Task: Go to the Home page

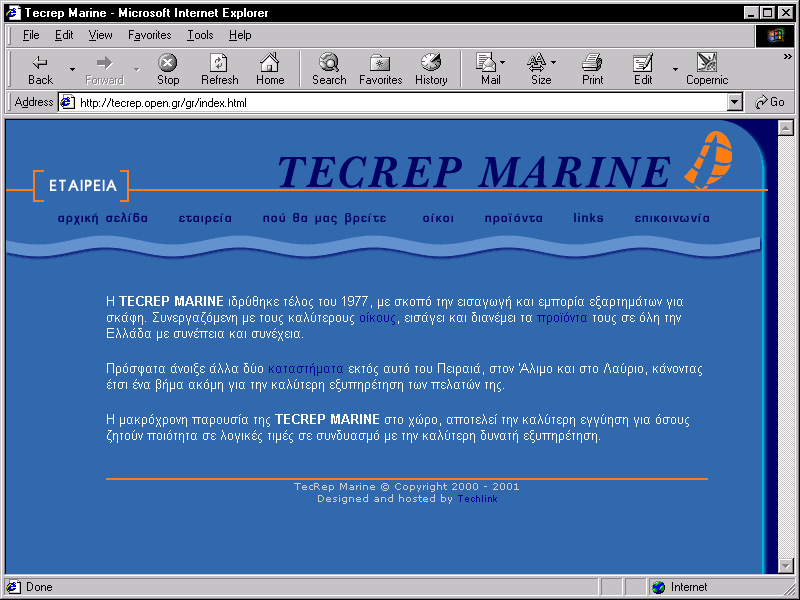Action: coord(270,69)
